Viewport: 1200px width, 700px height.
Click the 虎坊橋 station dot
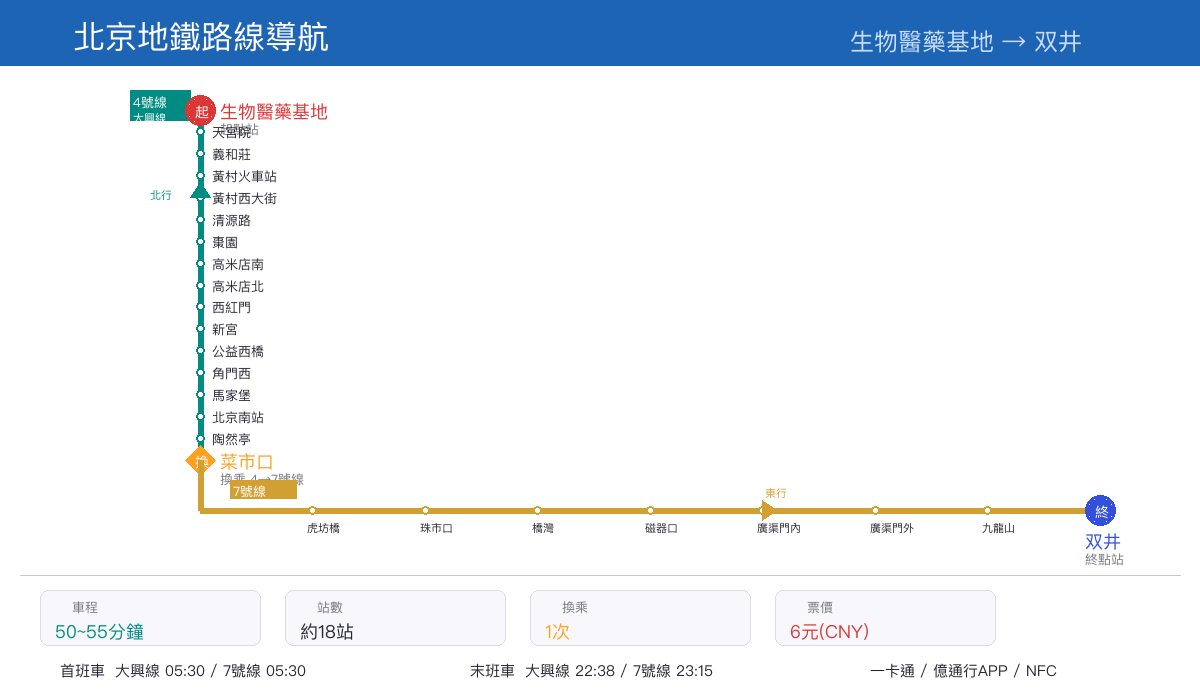pos(313,511)
